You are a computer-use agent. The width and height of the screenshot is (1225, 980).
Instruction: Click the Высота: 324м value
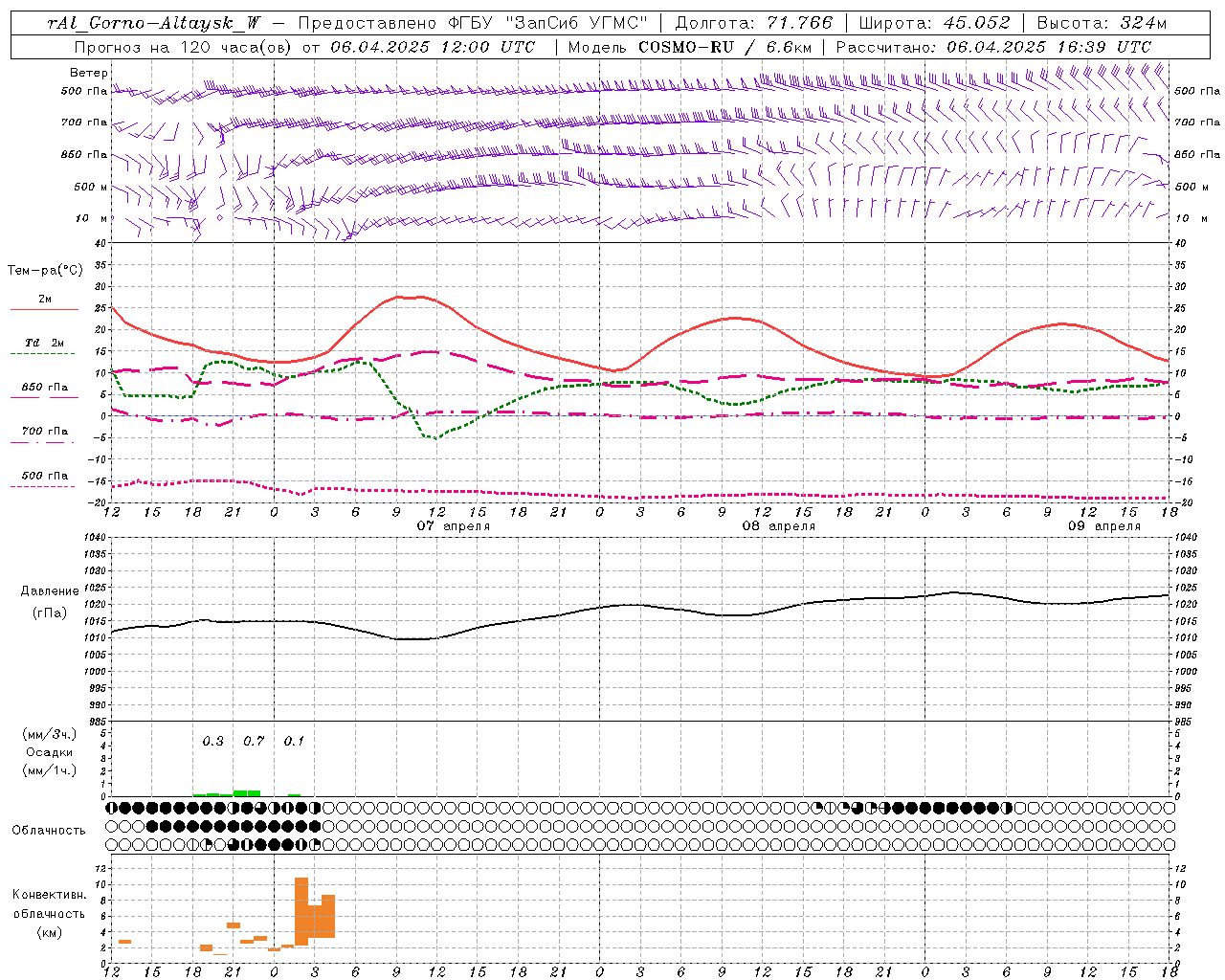[1102, 23]
